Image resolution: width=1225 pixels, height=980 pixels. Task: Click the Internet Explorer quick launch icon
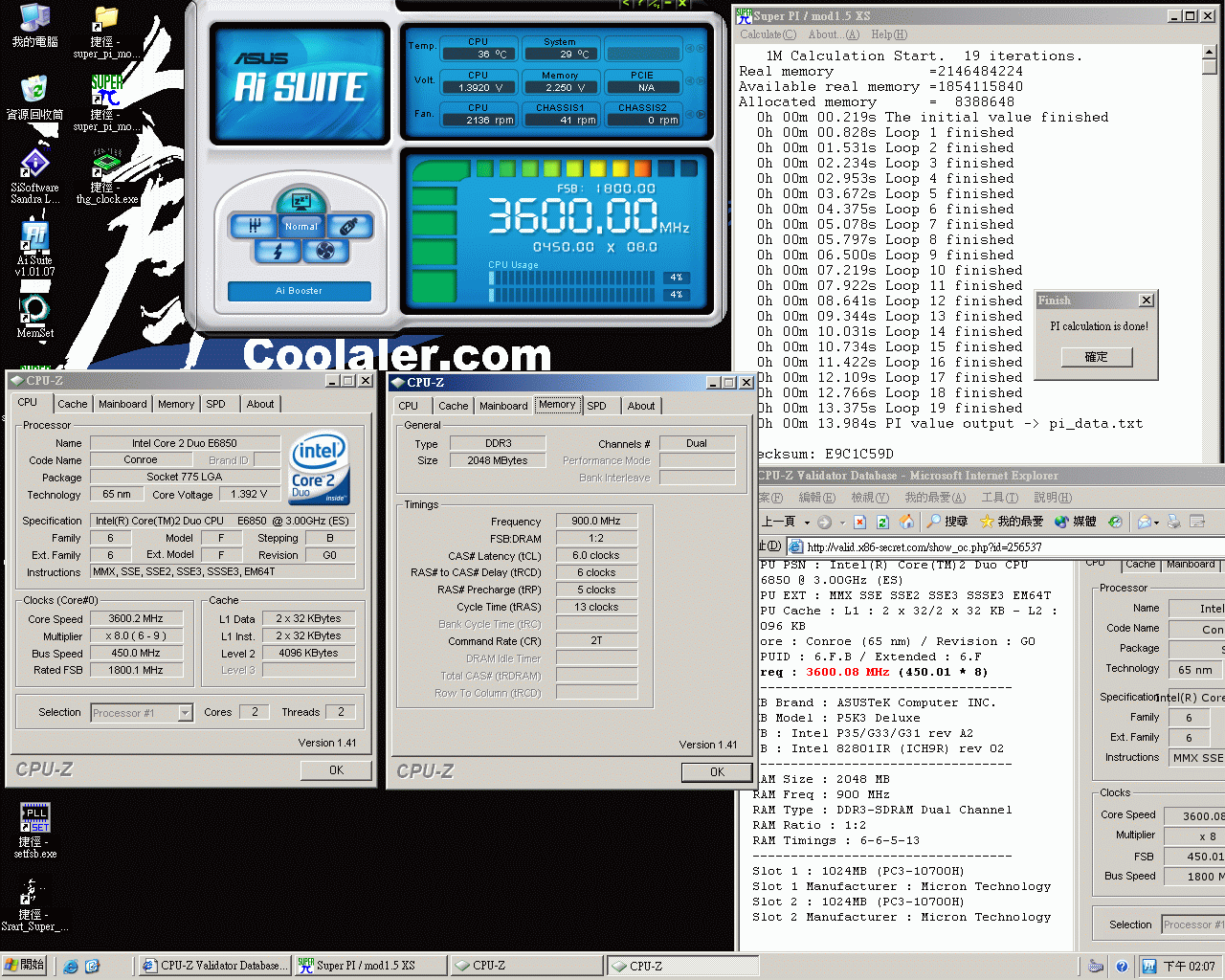[x=71, y=967]
